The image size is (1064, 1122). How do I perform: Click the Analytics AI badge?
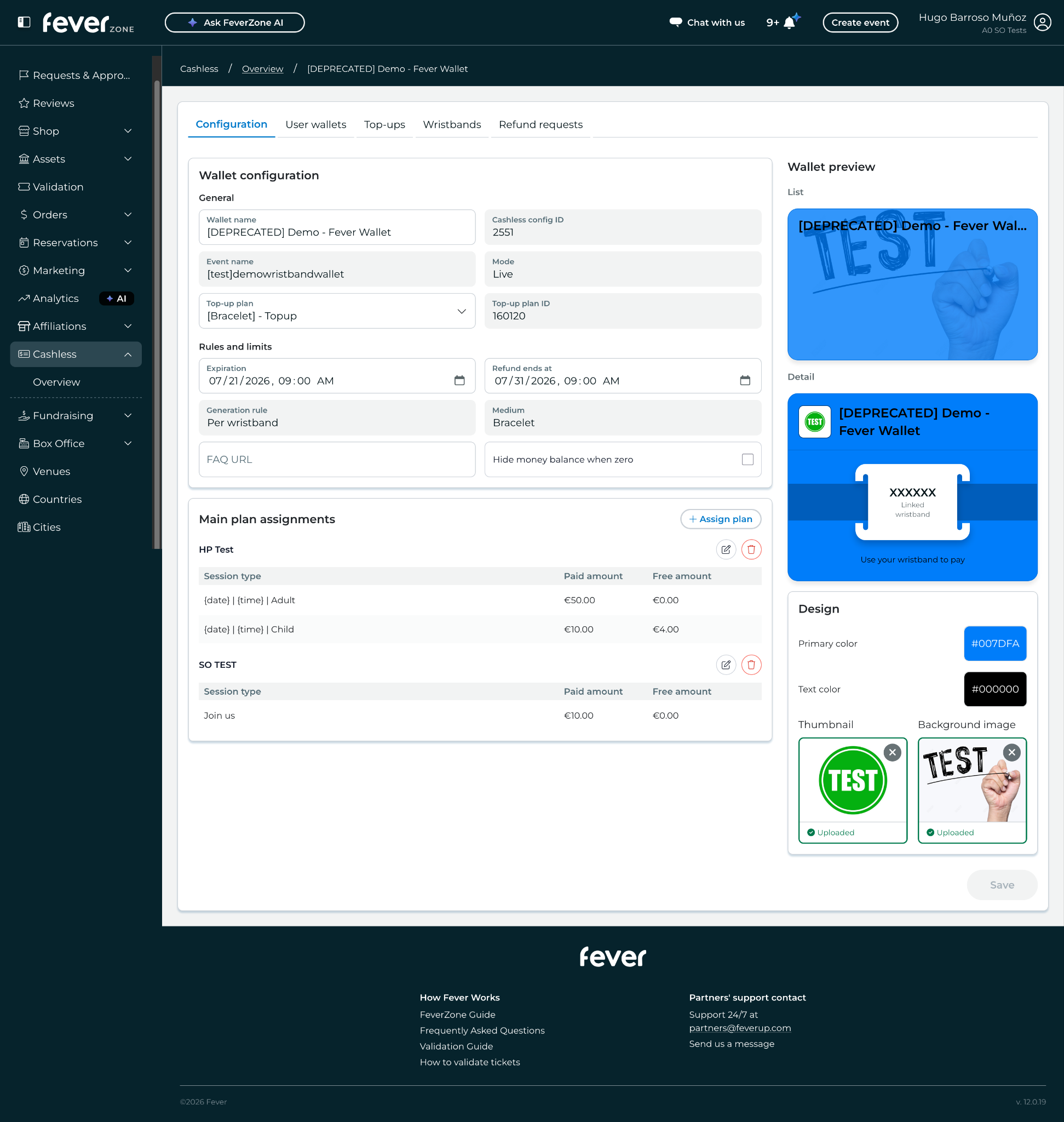click(116, 299)
